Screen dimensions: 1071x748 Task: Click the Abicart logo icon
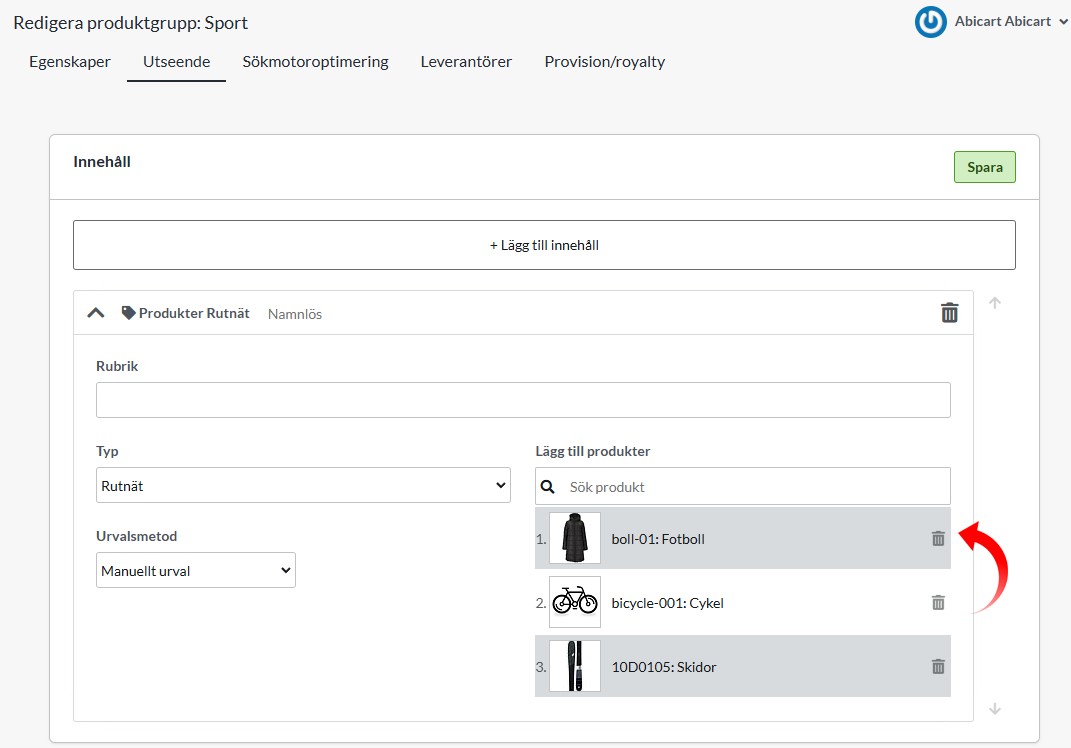click(931, 22)
